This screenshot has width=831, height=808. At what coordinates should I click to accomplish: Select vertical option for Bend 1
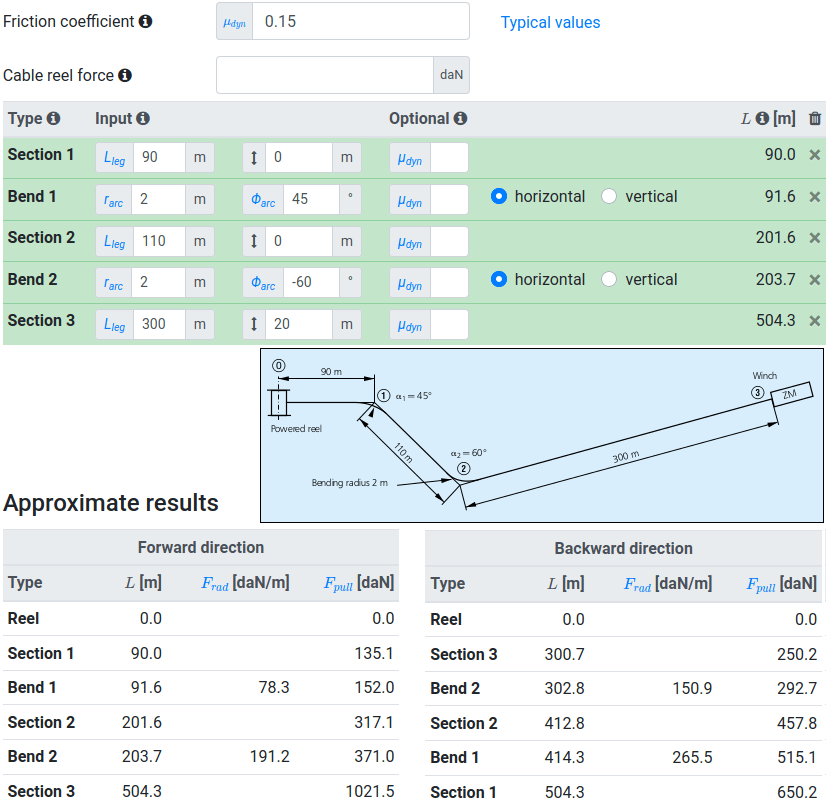click(x=609, y=197)
